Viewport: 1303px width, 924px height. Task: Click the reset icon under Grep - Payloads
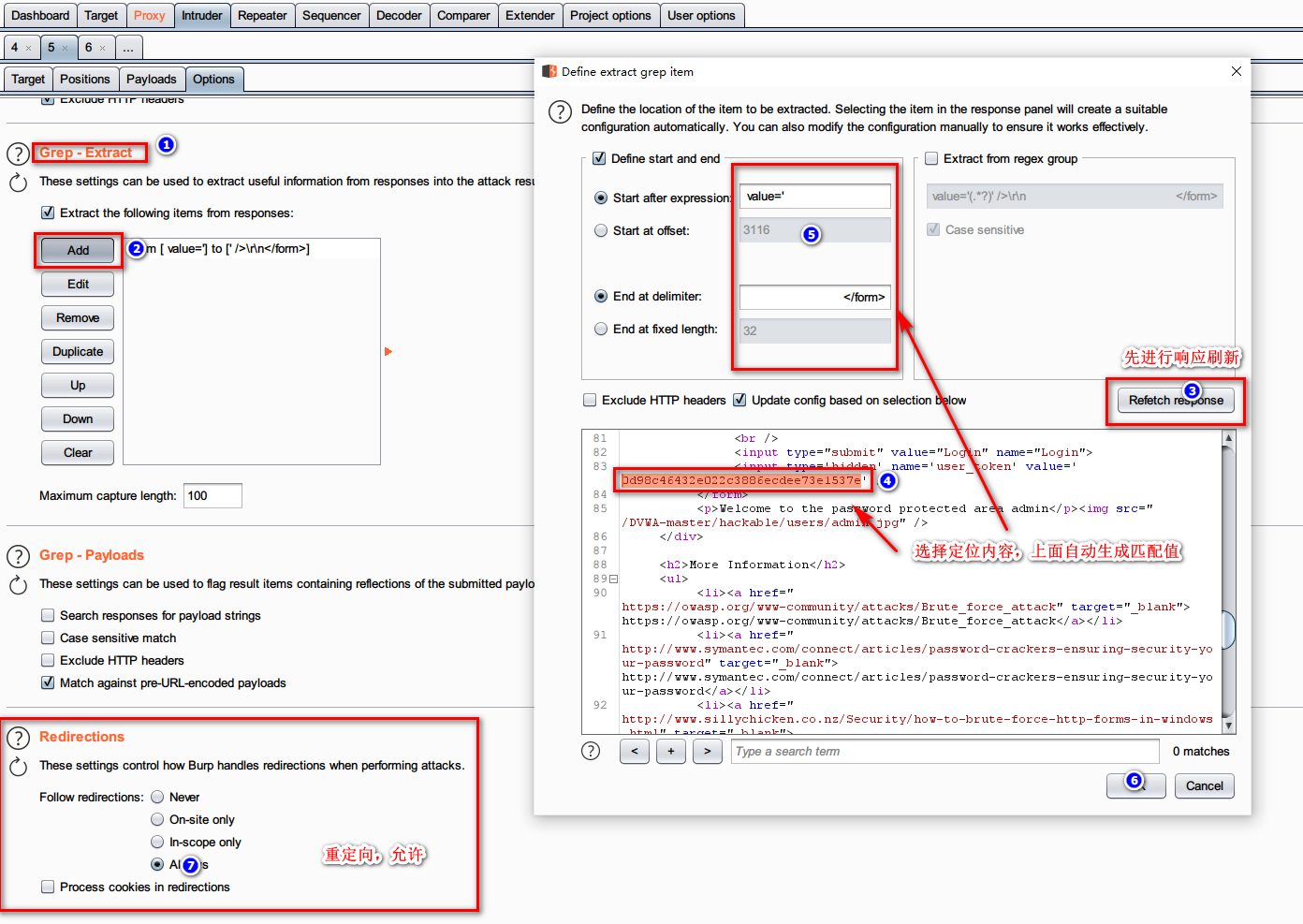point(18,585)
